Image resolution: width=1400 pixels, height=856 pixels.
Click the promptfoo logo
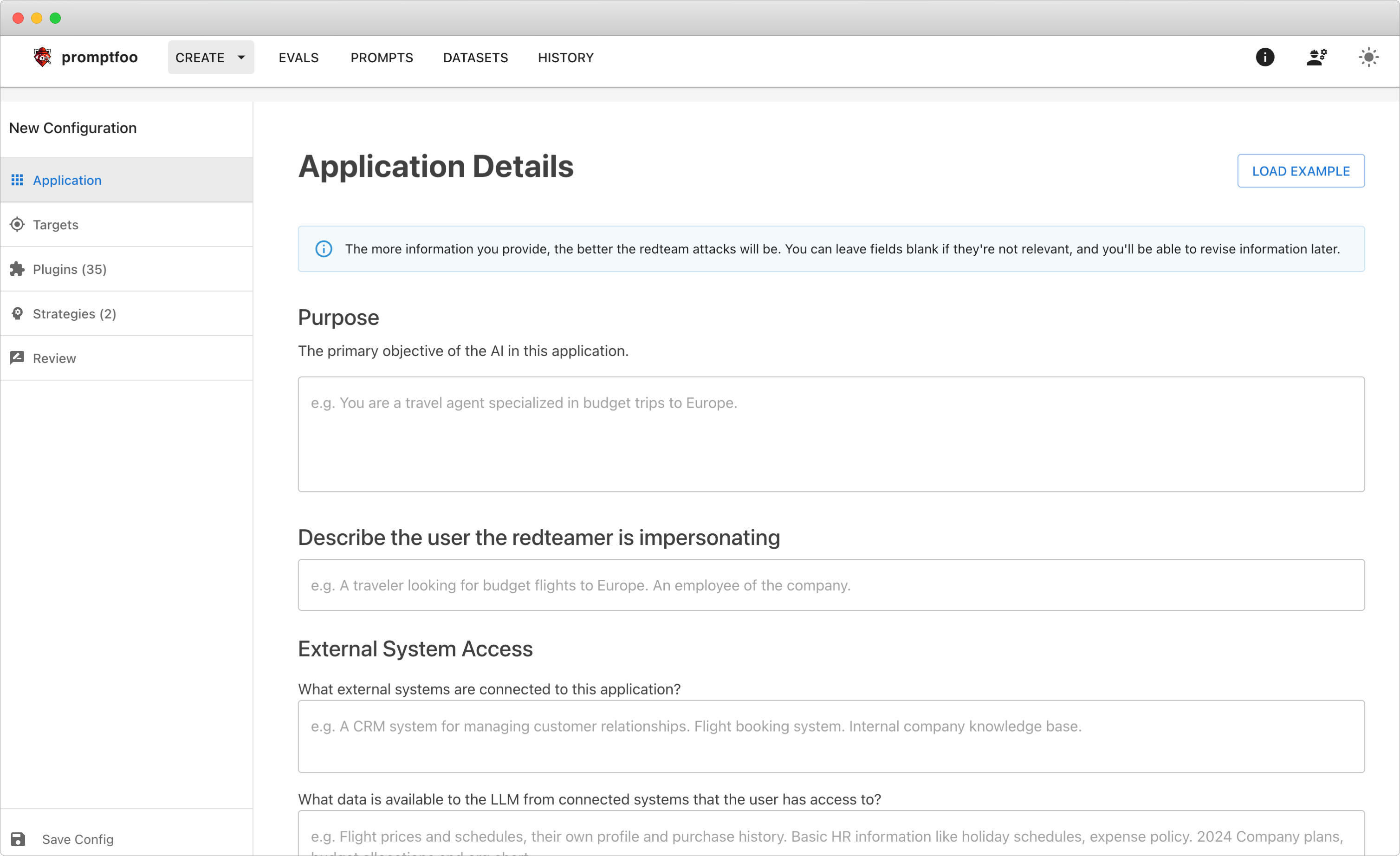tap(43, 57)
